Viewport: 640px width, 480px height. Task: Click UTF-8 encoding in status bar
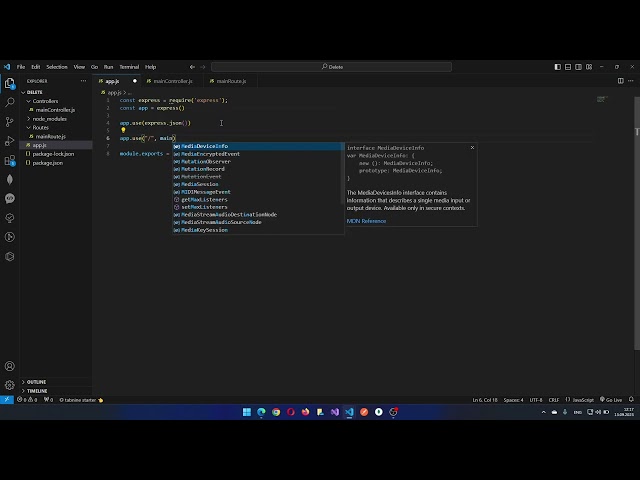click(x=536, y=400)
